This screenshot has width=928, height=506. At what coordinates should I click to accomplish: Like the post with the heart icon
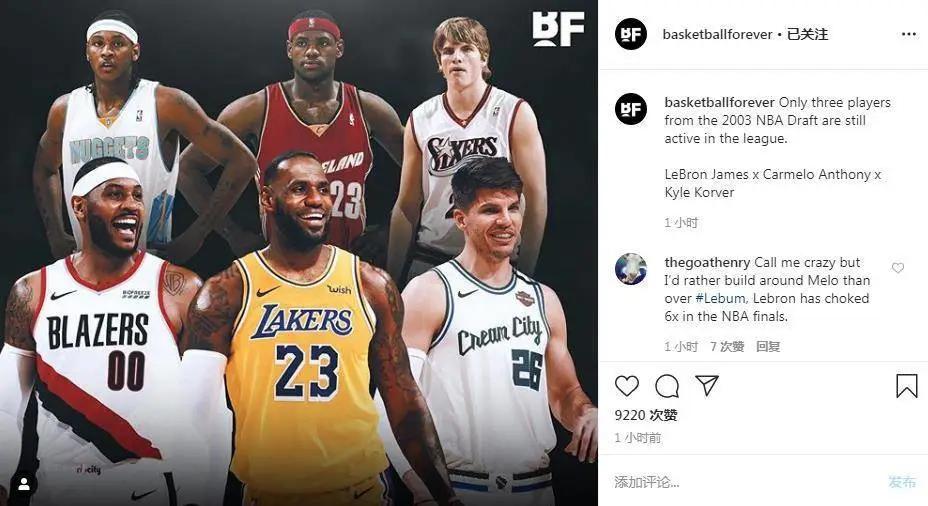tap(627, 386)
